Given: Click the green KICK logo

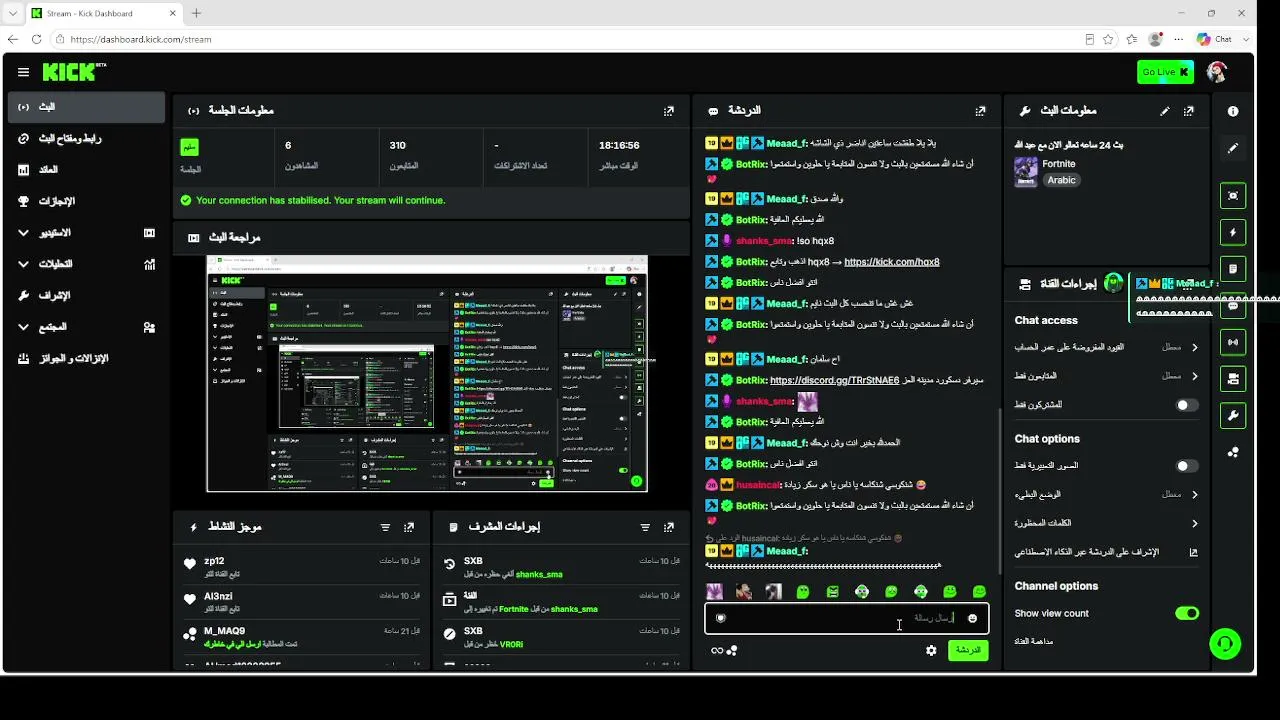Looking at the screenshot, I should [x=72, y=72].
